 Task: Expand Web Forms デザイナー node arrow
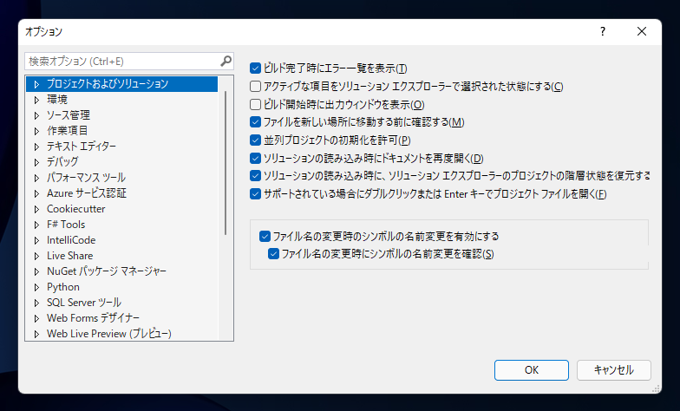[x=36, y=318]
